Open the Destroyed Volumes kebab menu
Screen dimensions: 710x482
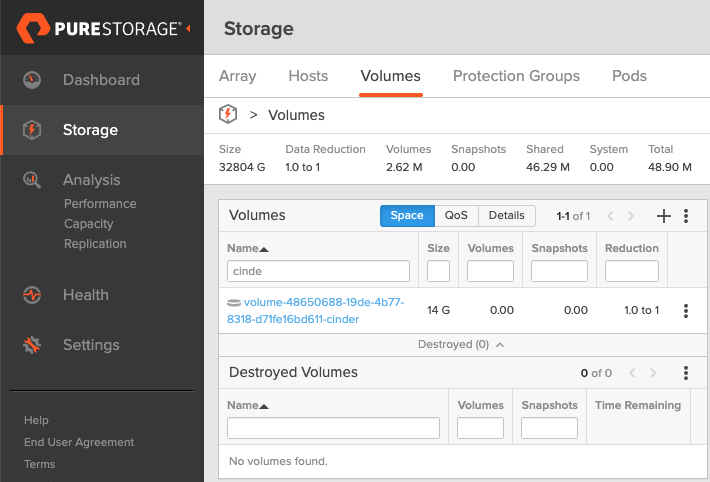click(686, 373)
